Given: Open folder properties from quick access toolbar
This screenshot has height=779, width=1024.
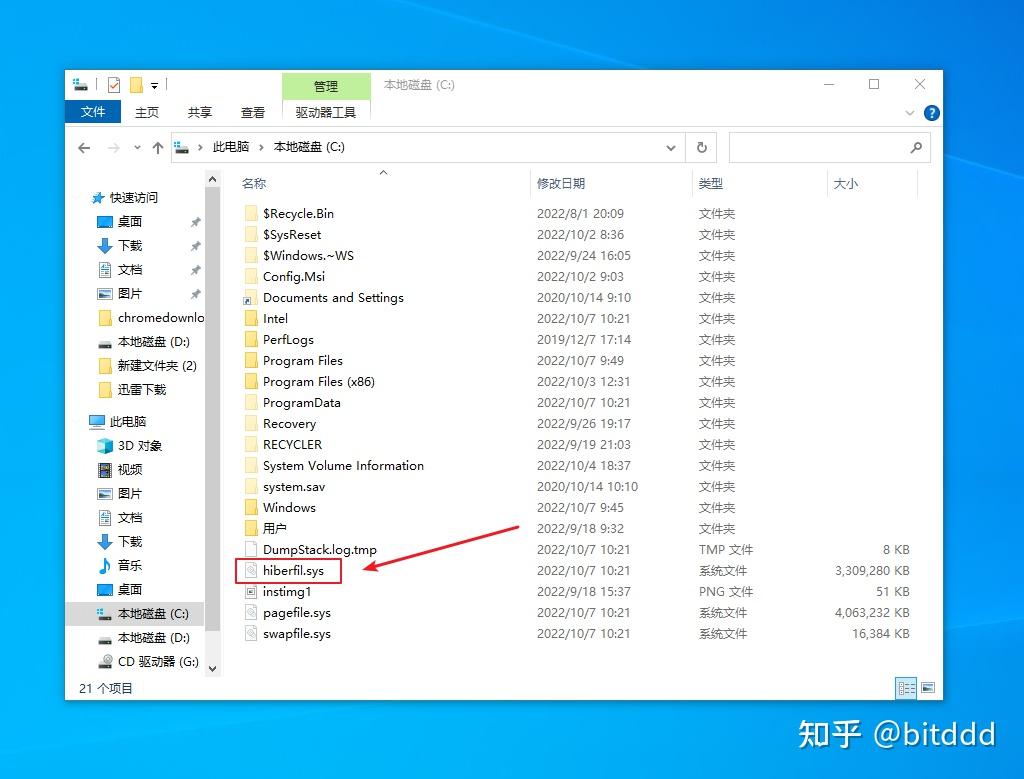Looking at the screenshot, I should click(113, 84).
